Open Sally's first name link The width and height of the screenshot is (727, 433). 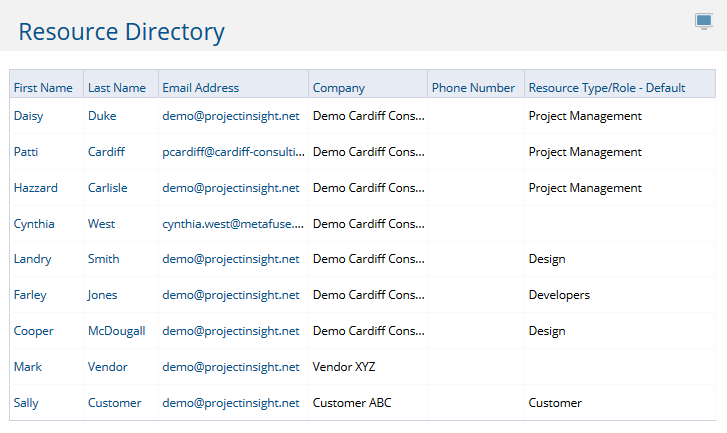pyautogui.click(x=26, y=403)
